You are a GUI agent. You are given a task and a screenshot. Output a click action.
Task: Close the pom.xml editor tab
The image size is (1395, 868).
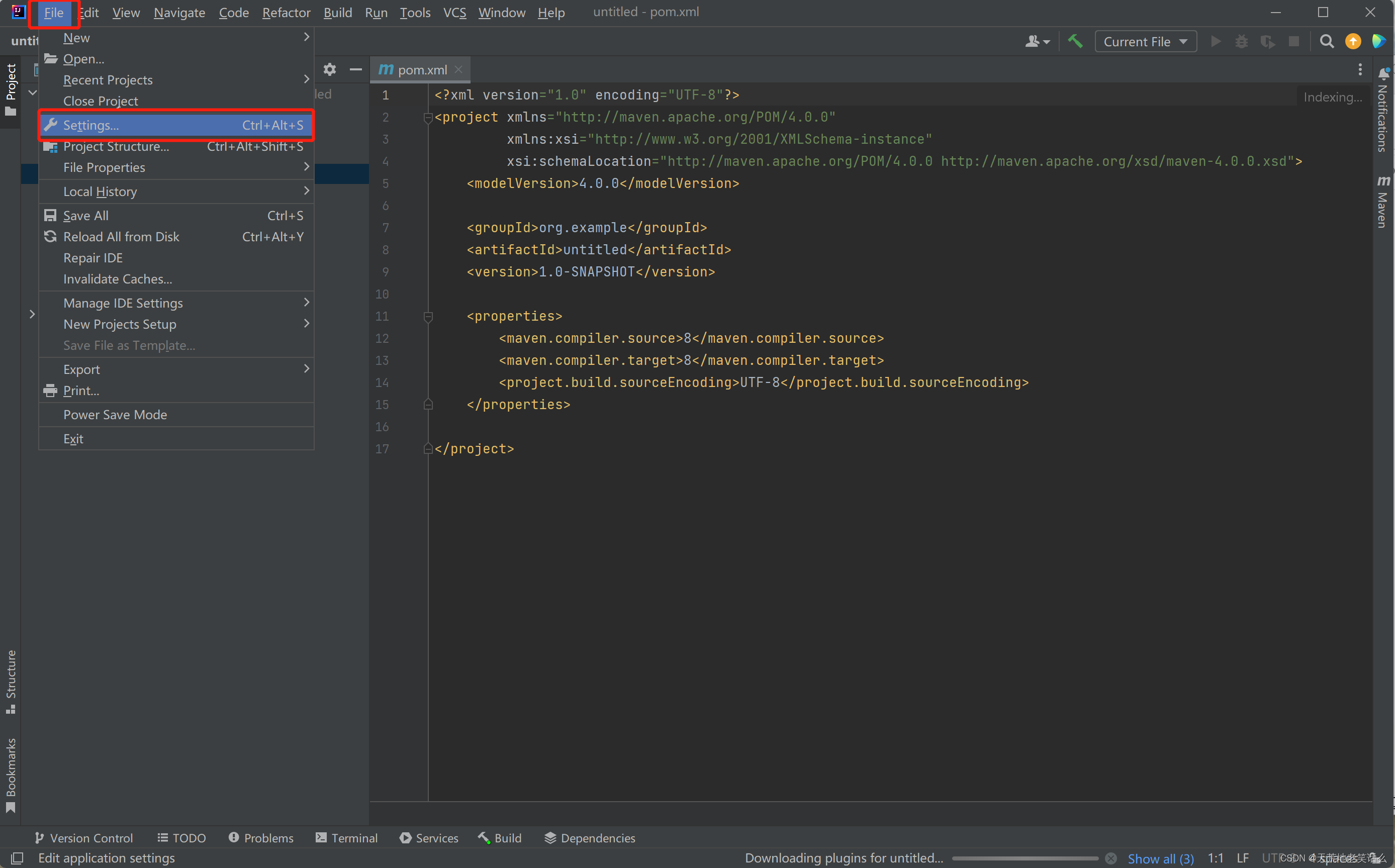pos(458,69)
